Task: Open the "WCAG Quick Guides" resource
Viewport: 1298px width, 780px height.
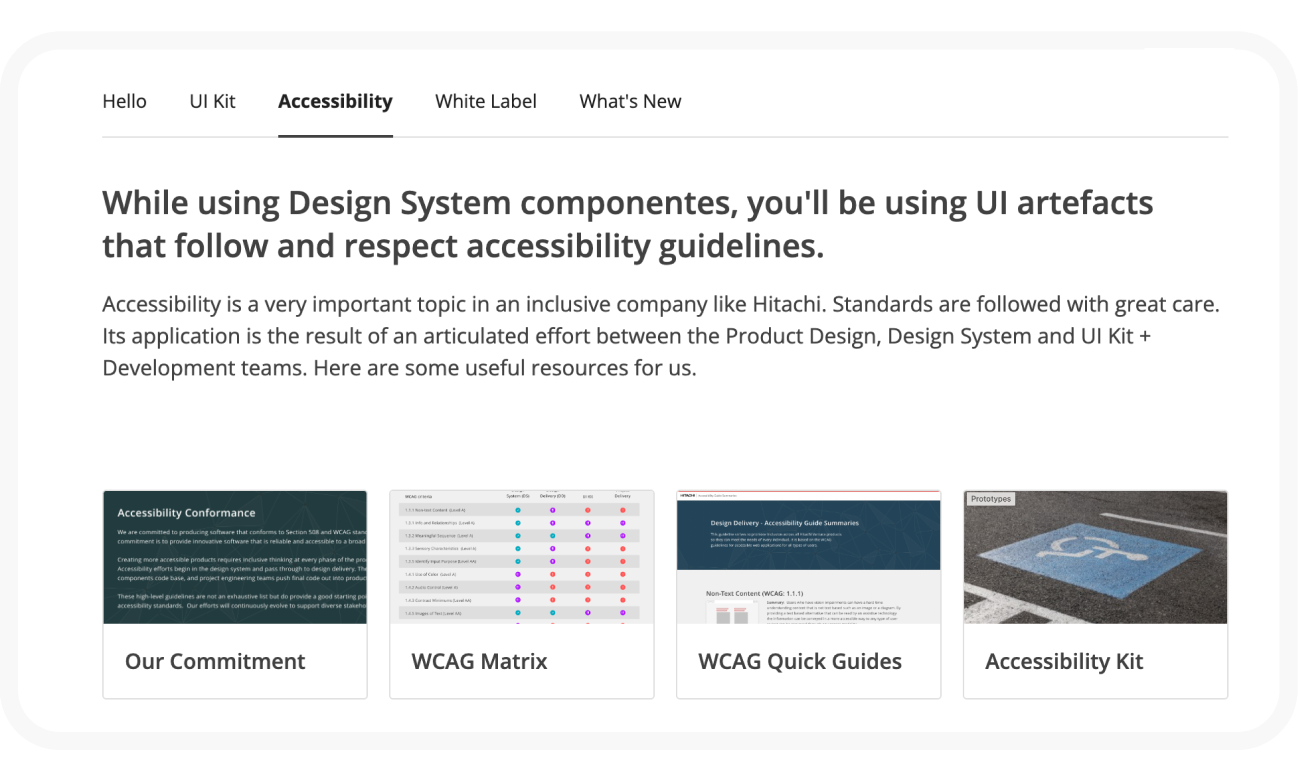Action: pyautogui.click(x=800, y=661)
